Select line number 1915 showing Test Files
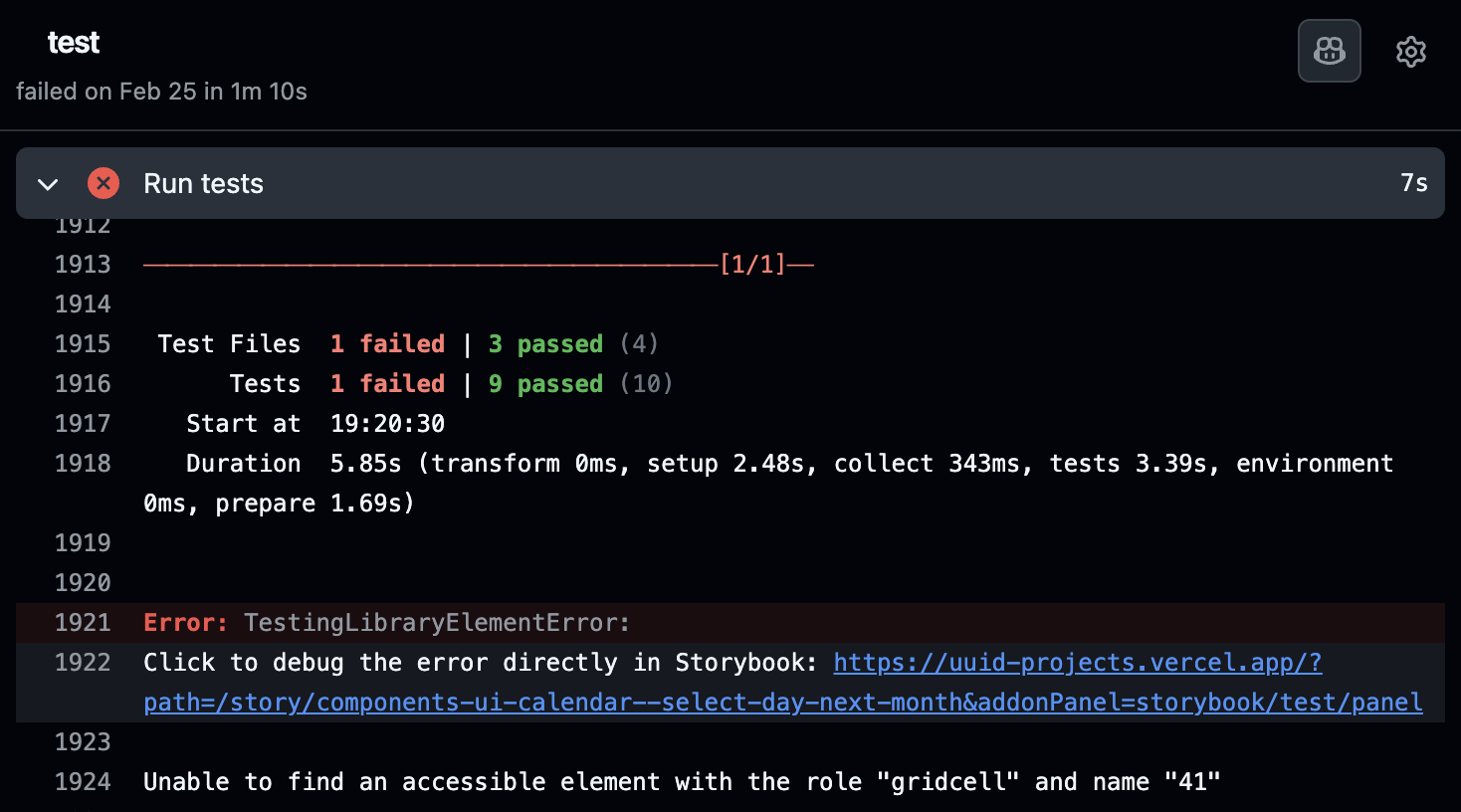This screenshot has width=1461, height=812. click(83, 343)
